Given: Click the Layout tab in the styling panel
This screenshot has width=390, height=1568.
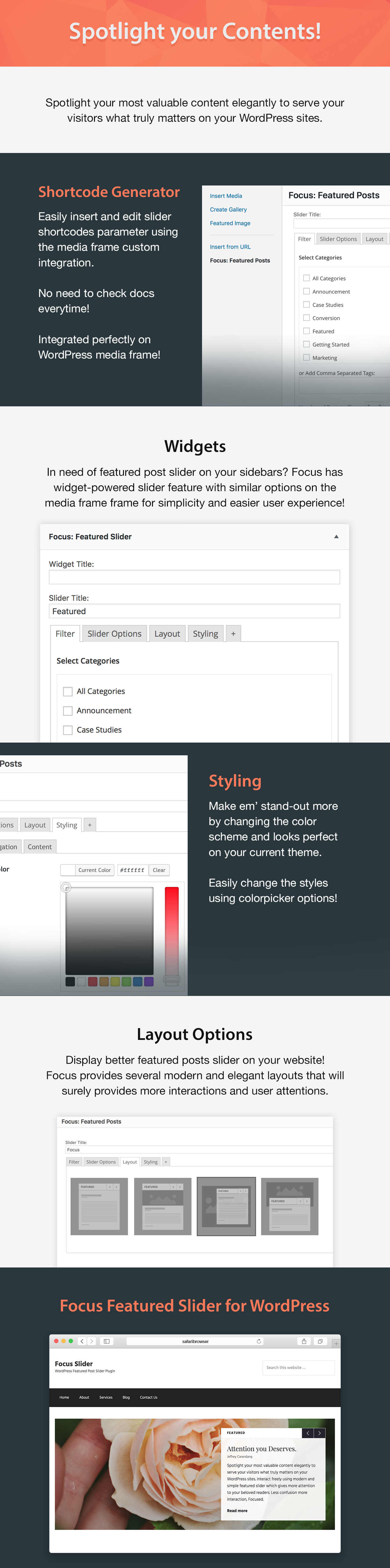Looking at the screenshot, I should pyautogui.click(x=35, y=825).
